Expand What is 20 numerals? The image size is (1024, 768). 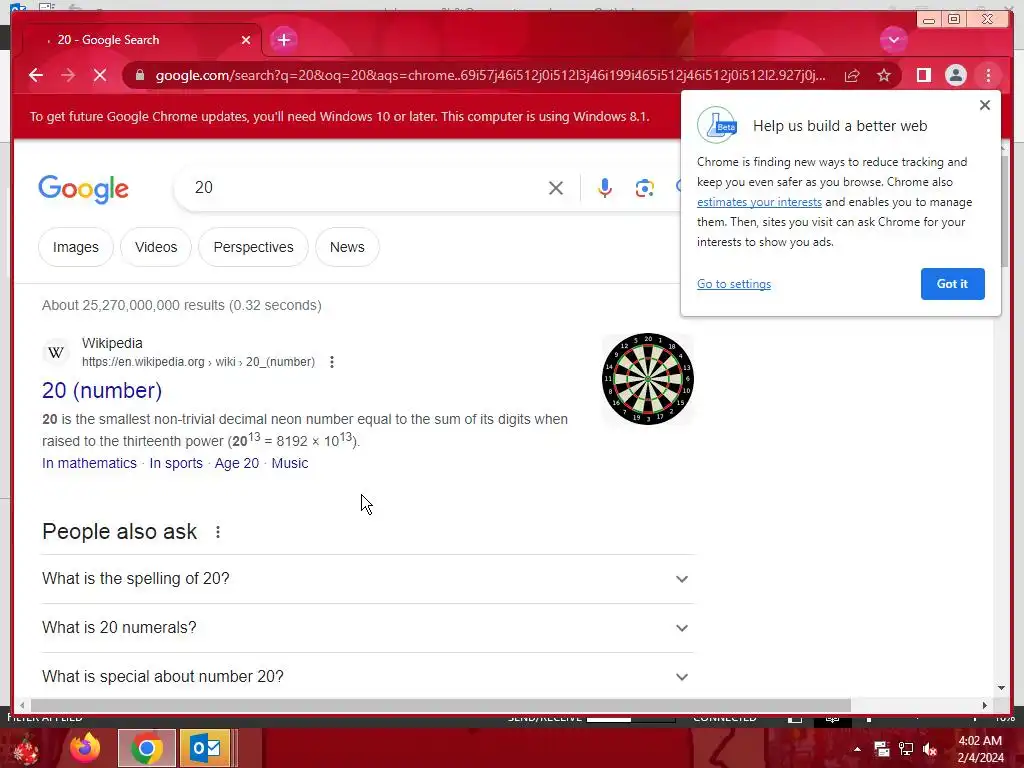[367, 628]
